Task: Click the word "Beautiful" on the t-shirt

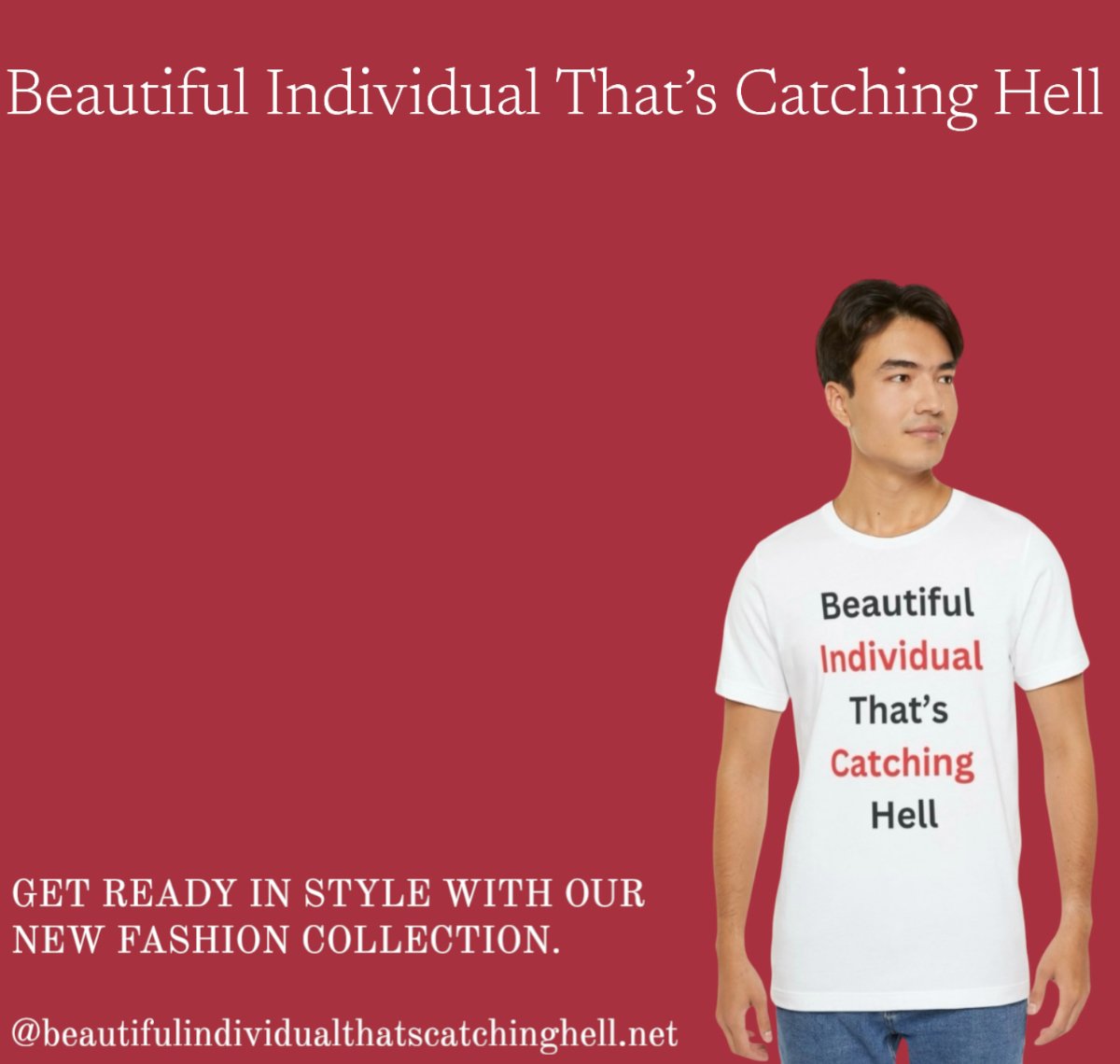Action: [x=897, y=604]
